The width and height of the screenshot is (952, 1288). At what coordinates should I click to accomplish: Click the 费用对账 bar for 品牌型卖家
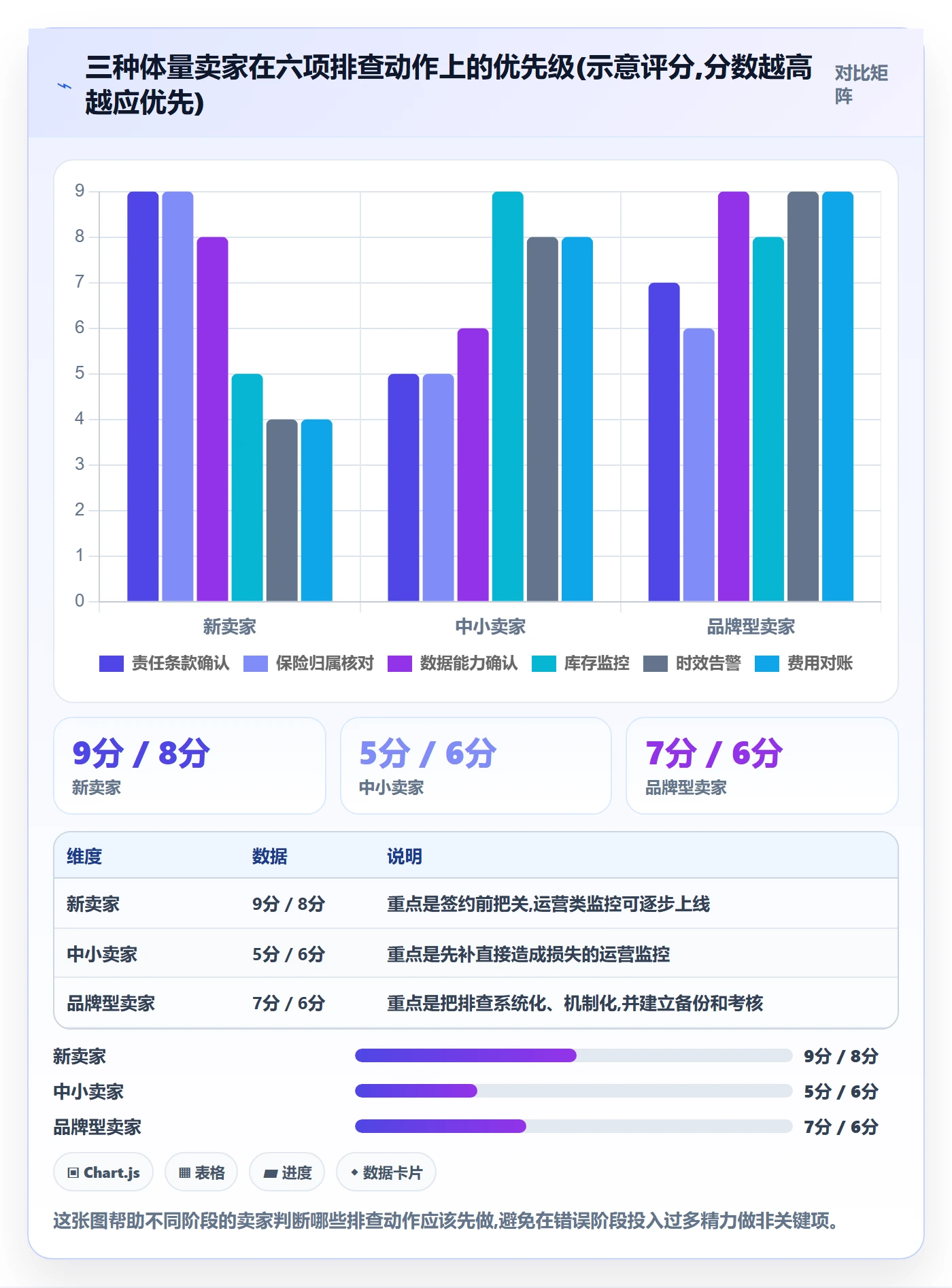(x=838, y=396)
